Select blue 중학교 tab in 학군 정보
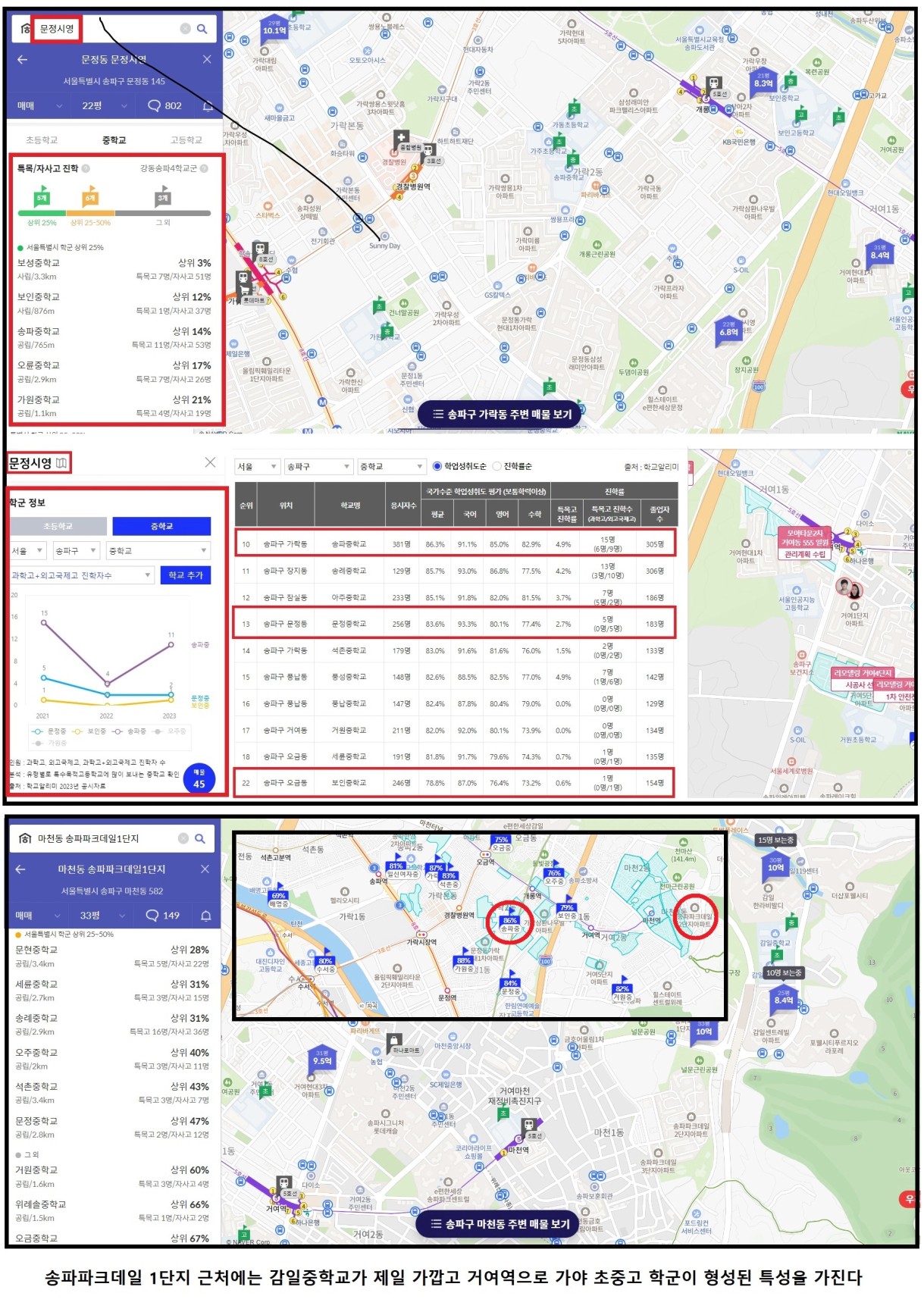 [x=161, y=526]
